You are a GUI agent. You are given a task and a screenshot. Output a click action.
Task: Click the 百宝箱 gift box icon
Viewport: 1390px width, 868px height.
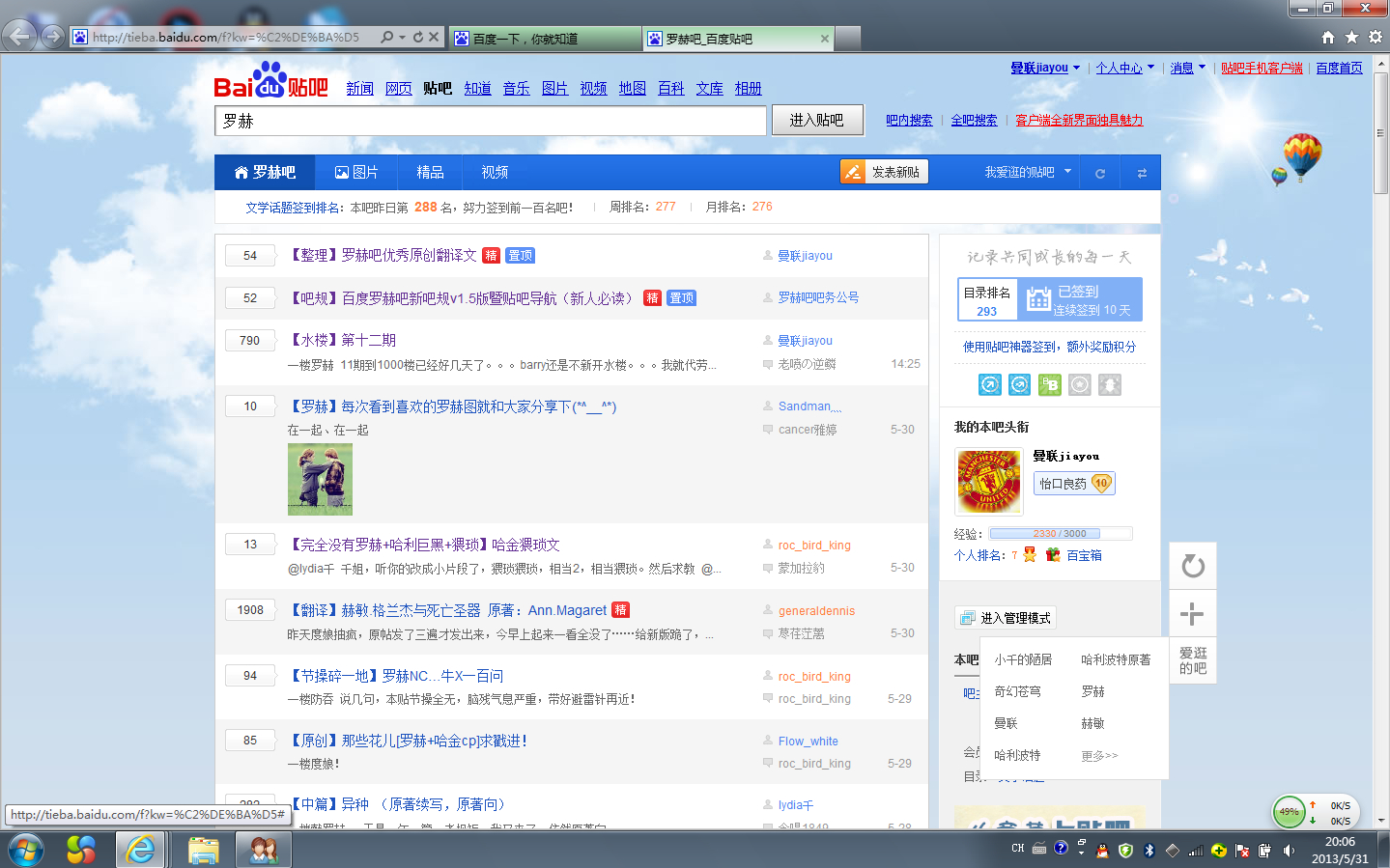(x=1053, y=554)
